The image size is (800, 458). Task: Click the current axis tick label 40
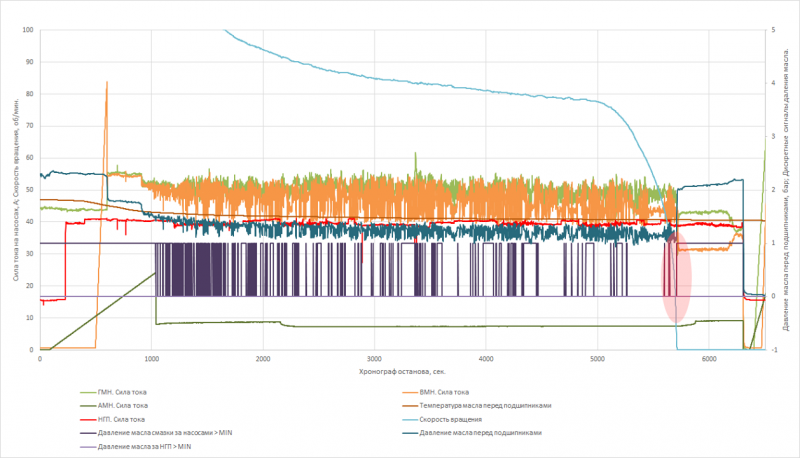(x=30, y=222)
